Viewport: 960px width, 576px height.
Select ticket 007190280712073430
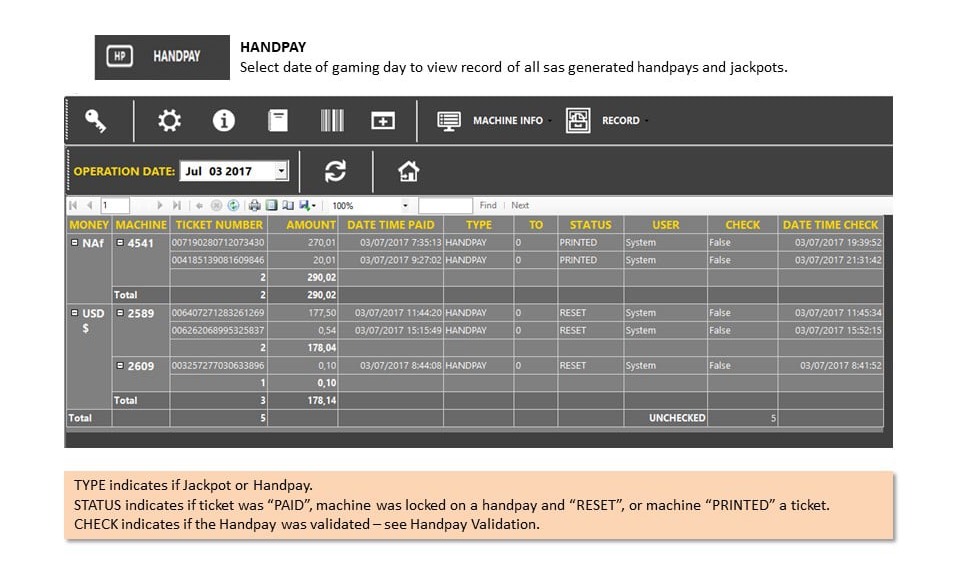(218, 242)
